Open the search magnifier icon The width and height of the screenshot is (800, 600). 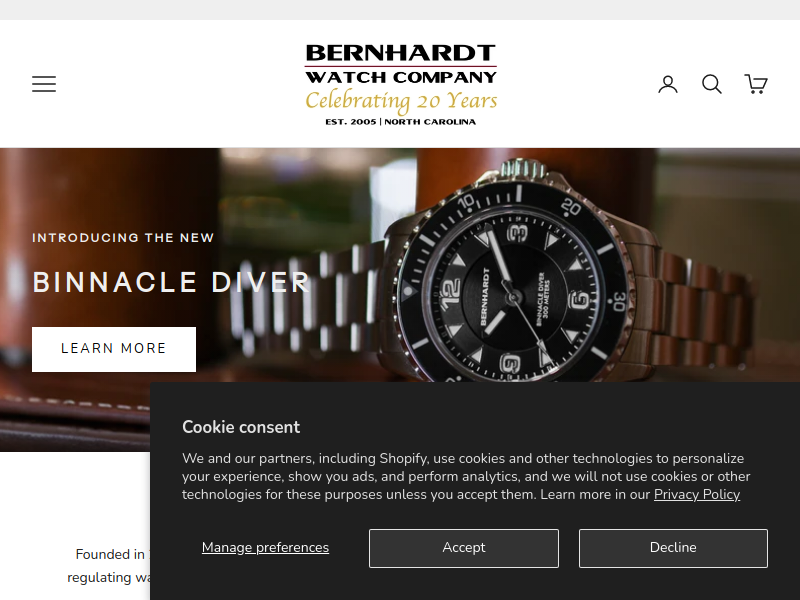[x=711, y=84]
